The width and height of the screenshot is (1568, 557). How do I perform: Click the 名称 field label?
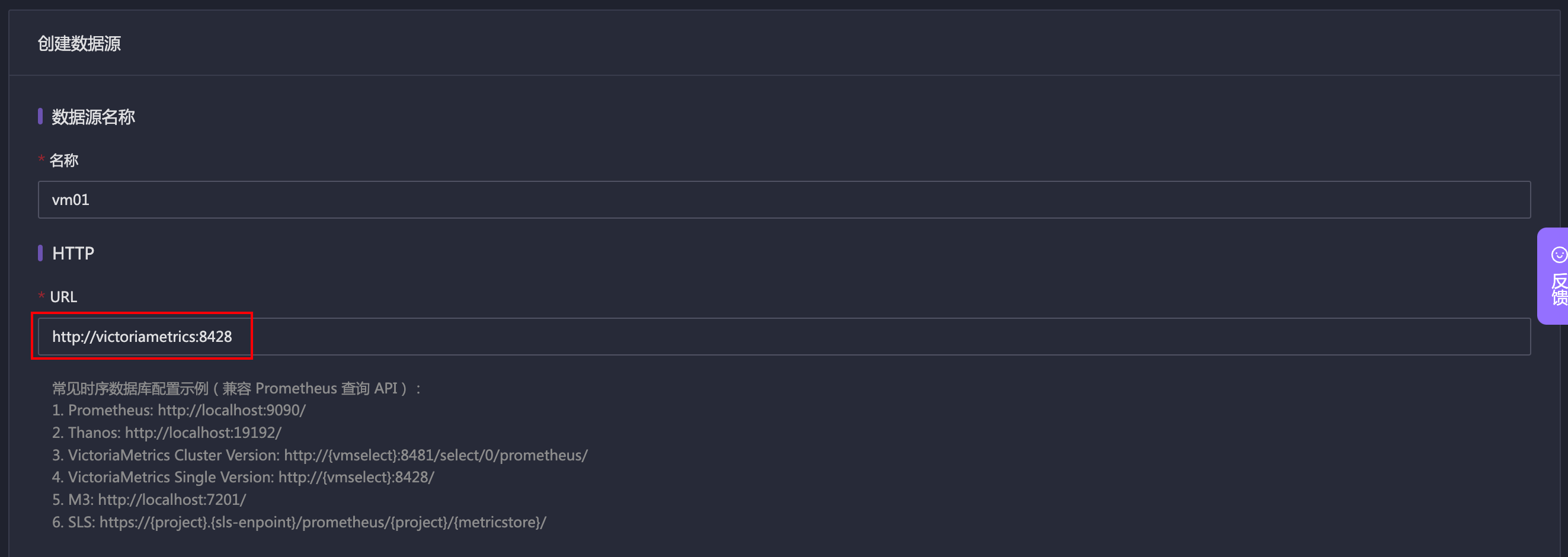pyautogui.click(x=64, y=161)
